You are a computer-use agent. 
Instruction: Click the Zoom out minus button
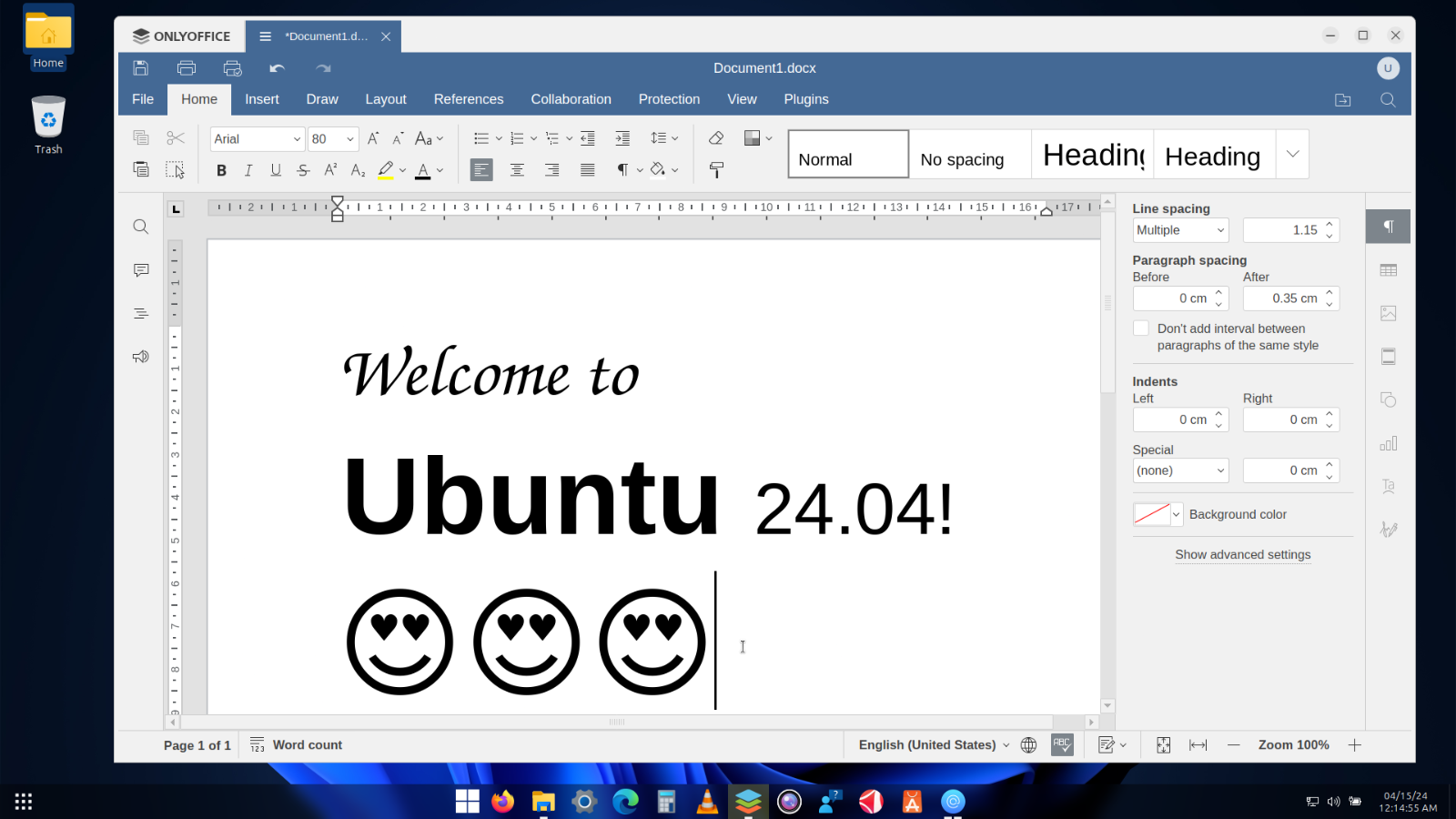pyautogui.click(x=1234, y=744)
